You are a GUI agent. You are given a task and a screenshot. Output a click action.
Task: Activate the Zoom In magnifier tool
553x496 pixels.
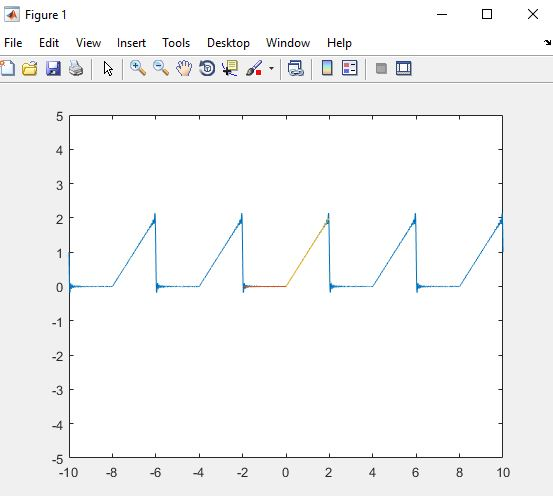tap(138, 68)
